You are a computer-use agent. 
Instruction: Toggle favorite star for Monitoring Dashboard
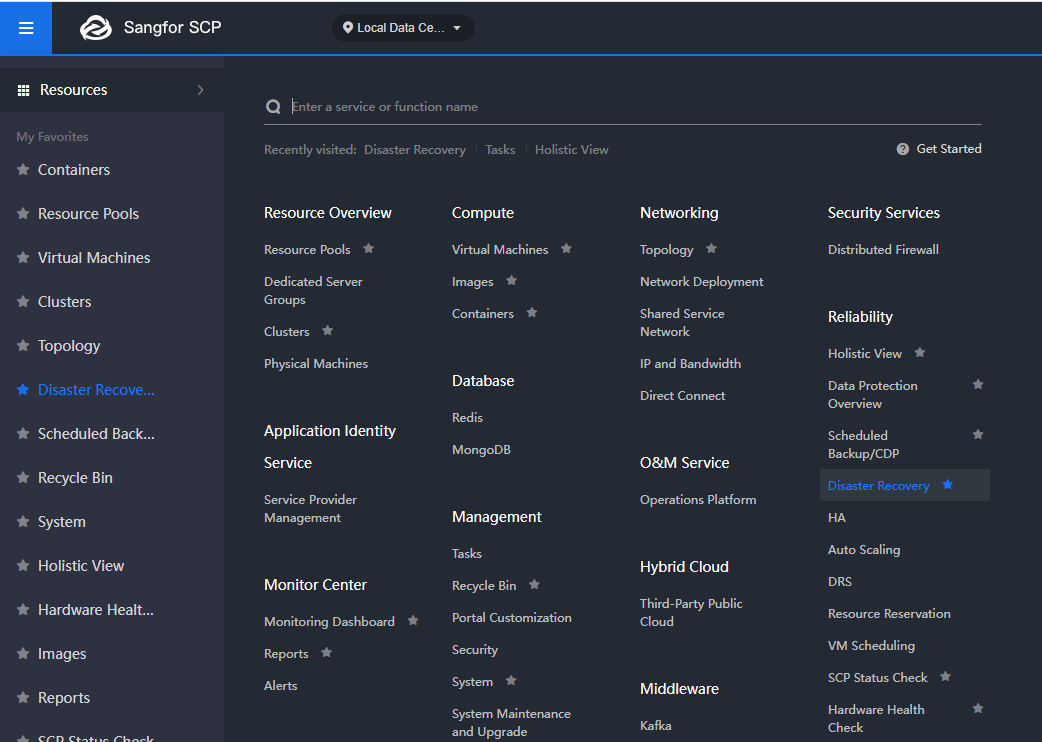tap(413, 621)
